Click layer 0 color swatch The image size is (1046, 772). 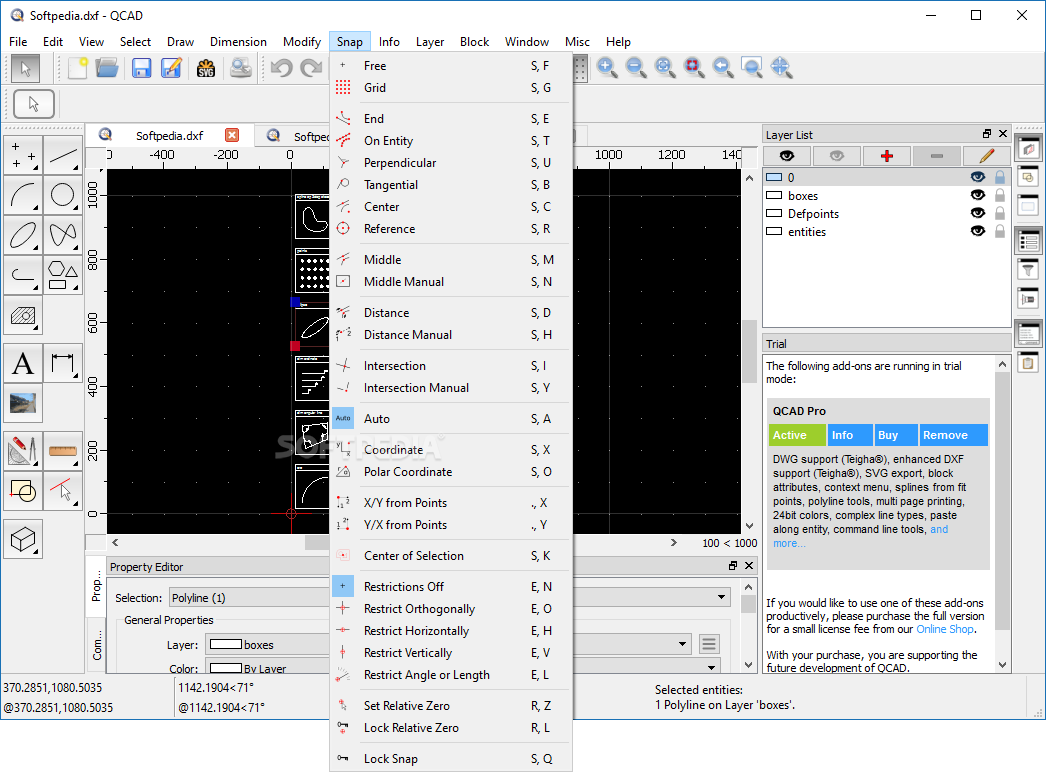(774, 177)
